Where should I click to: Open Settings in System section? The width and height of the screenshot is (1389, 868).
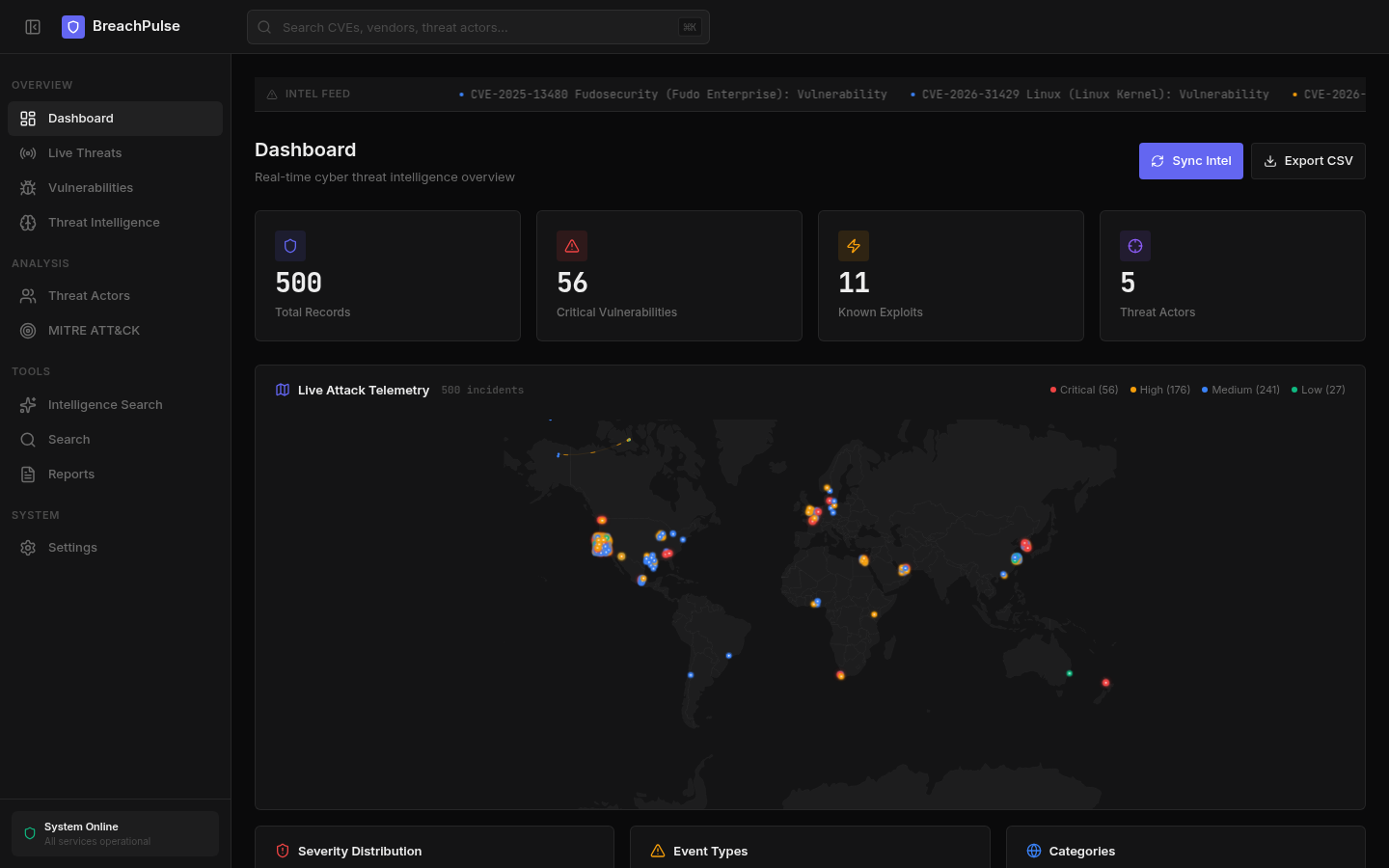point(115,548)
